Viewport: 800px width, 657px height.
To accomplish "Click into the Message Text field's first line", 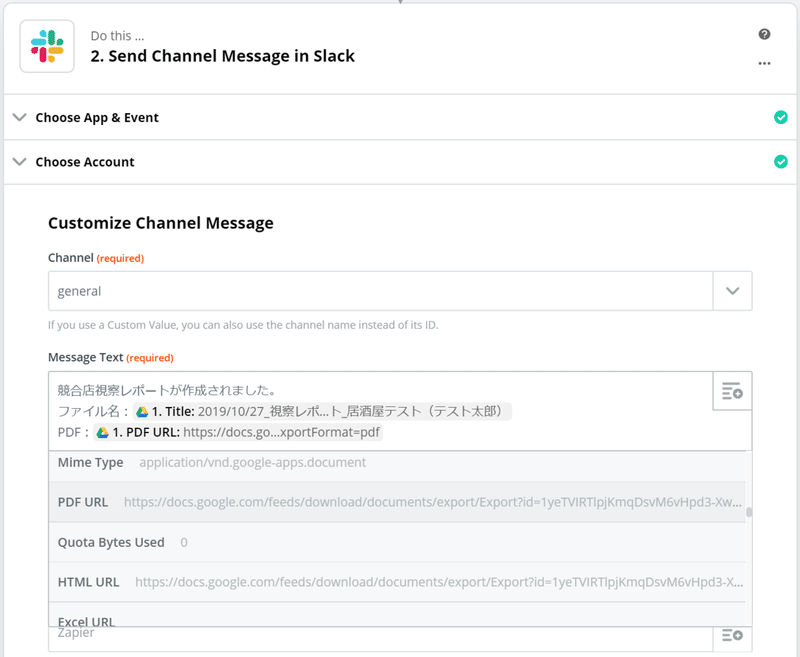I will tap(167, 391).
